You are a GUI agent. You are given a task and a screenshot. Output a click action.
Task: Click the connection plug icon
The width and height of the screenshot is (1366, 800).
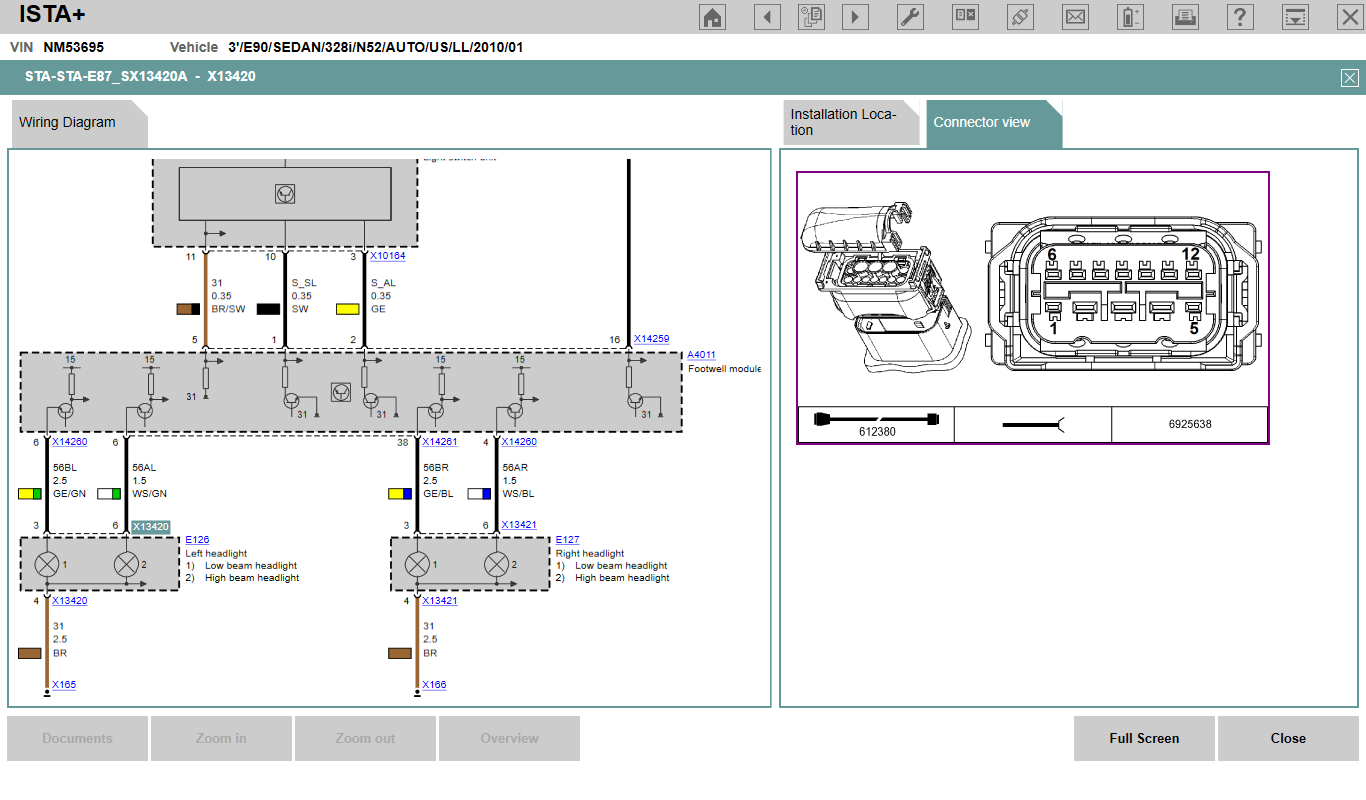[x=1020, y=17]
